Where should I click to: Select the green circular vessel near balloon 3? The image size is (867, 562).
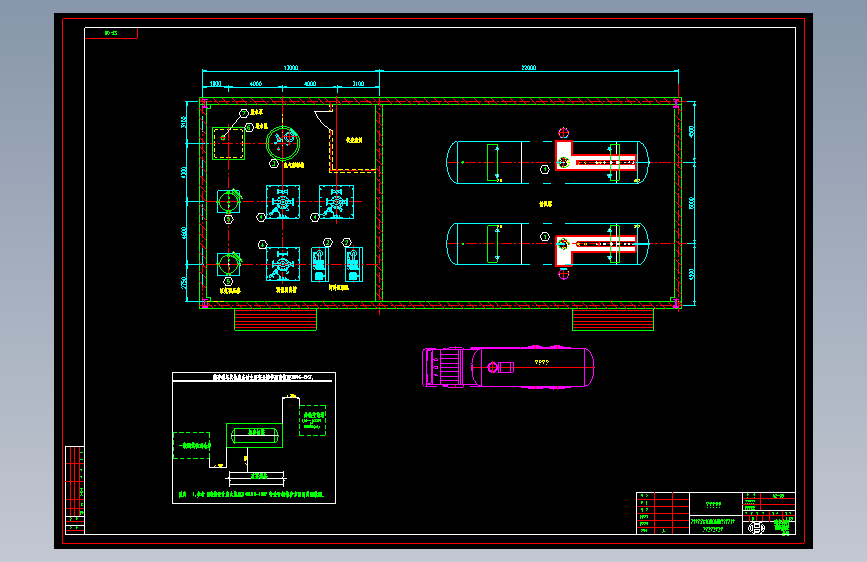click(x=283, y=143)
